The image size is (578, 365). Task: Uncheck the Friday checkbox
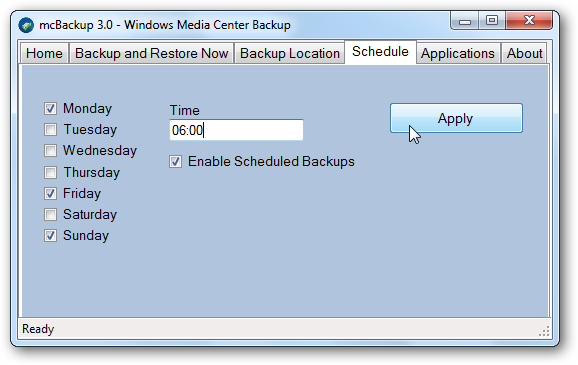(x=51, y=193)
